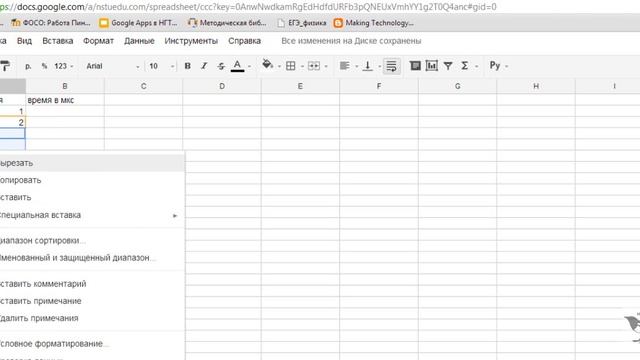Click the text color A icon
The image size is (640, 360).
[237, 66]
